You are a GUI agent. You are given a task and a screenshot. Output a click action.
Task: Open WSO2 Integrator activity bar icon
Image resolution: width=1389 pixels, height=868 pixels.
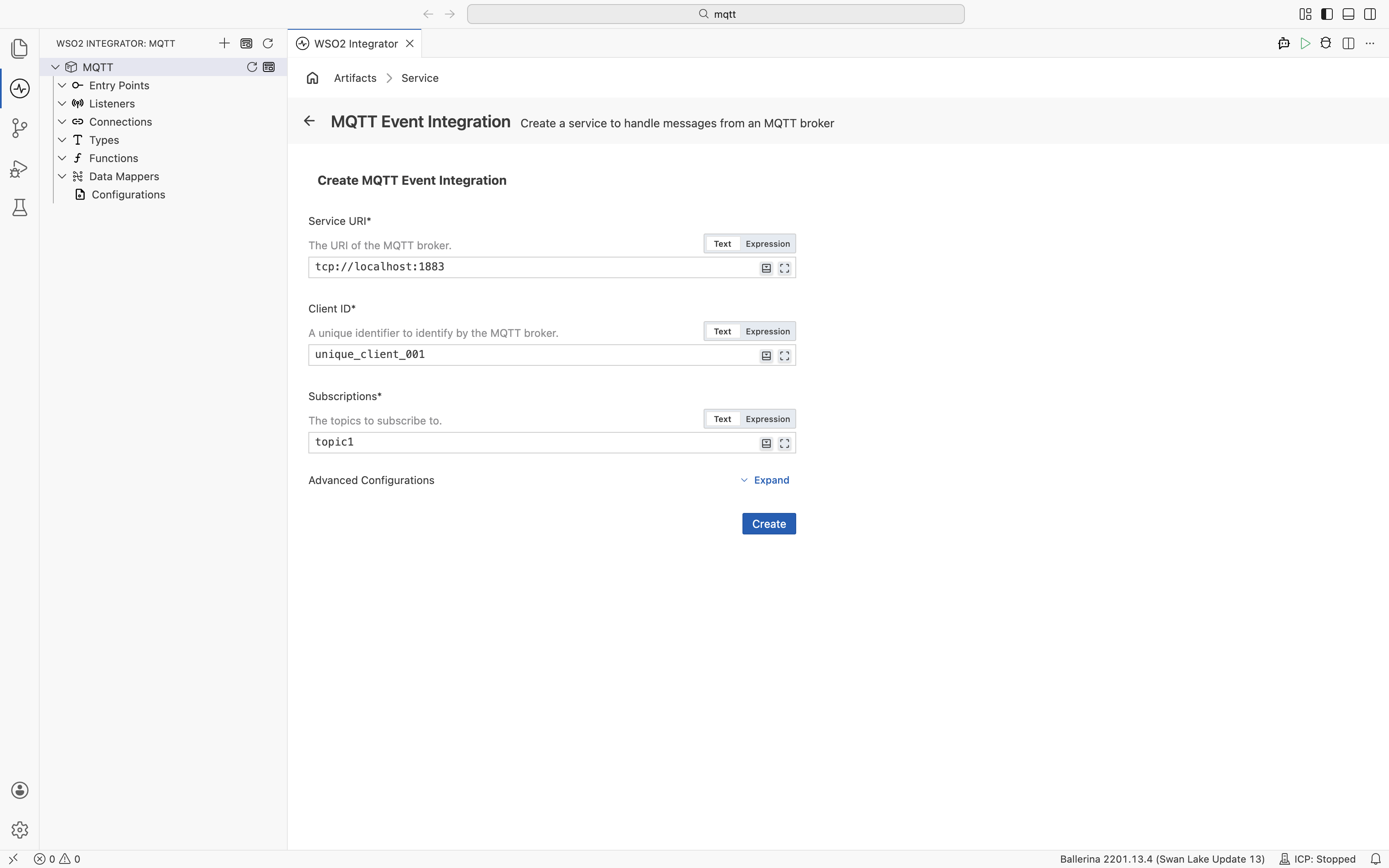click(19, 88)
